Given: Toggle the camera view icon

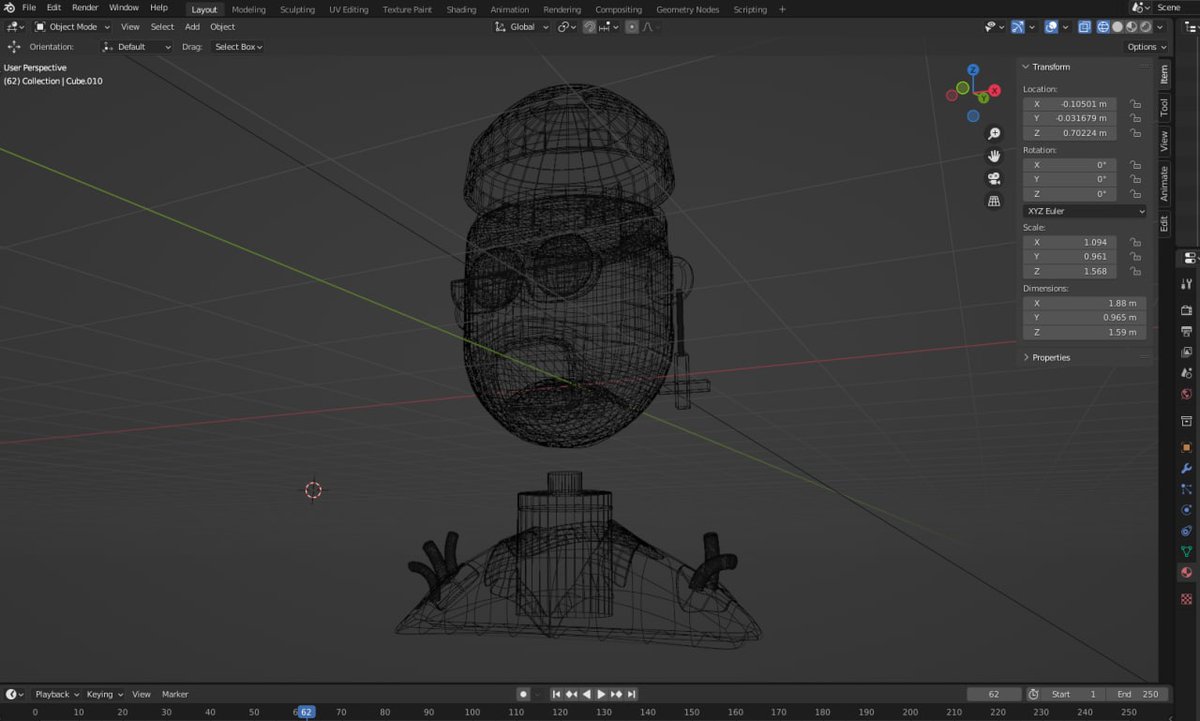Looking at the screenshot, I should point(994,178).
